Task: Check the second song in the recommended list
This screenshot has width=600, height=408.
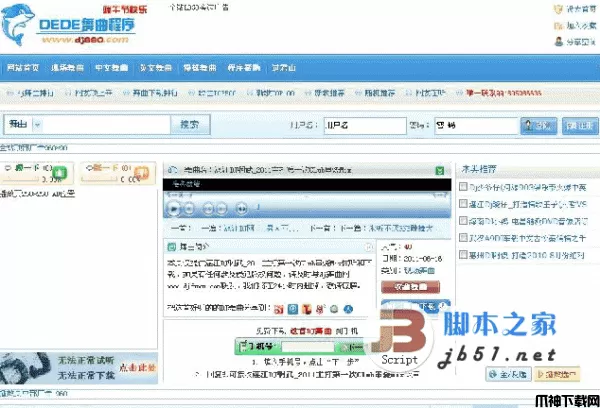Action: point(463,204)
